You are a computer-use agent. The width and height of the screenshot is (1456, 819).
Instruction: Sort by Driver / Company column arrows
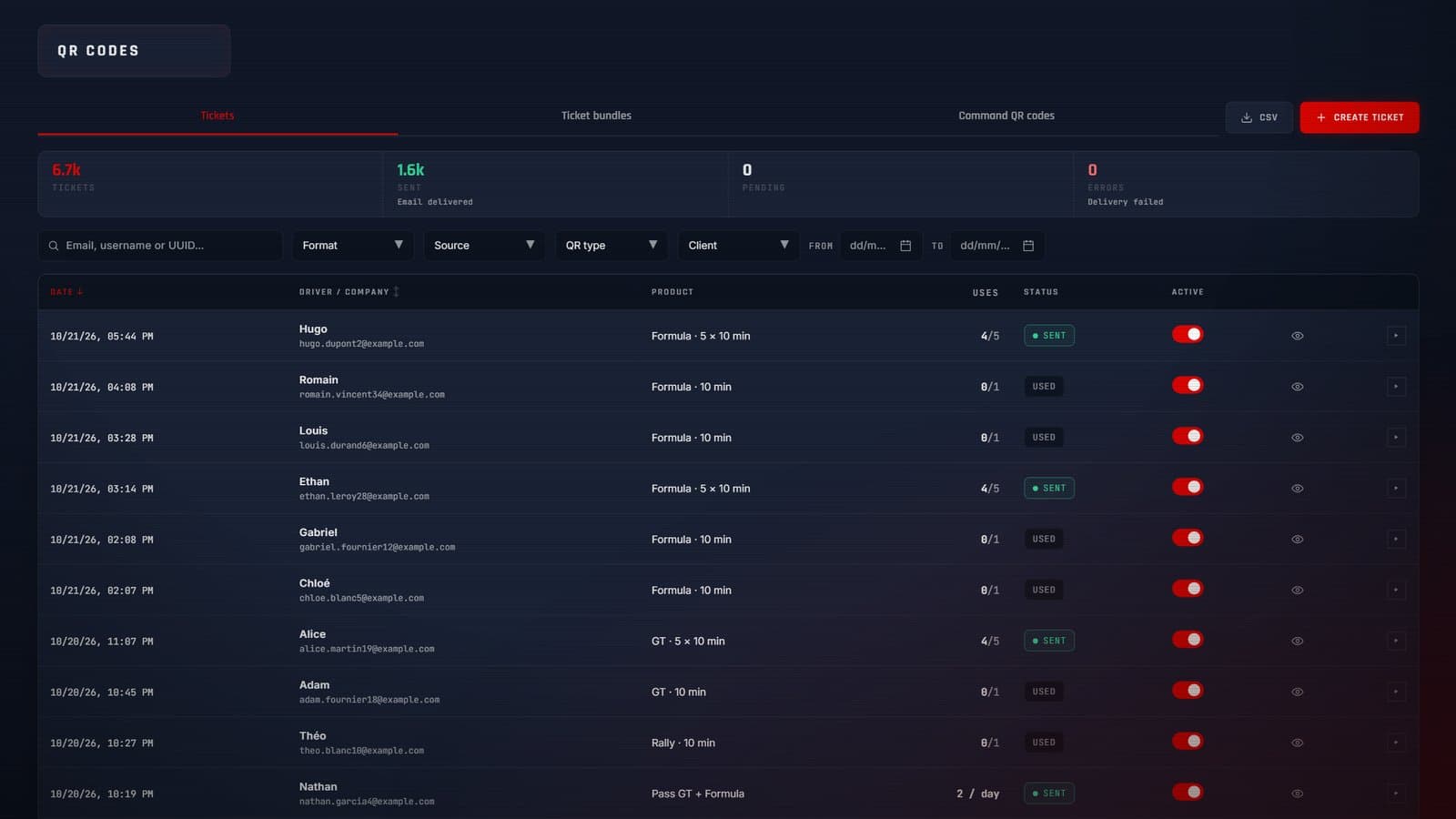(x=397, y=292)
